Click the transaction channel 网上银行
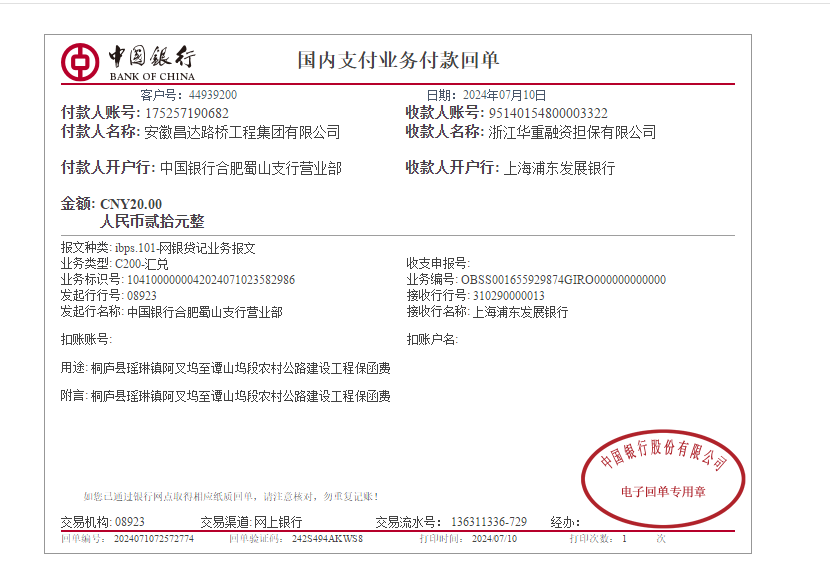Viewport: 830px width, 579px height. [x=277, y=522]
